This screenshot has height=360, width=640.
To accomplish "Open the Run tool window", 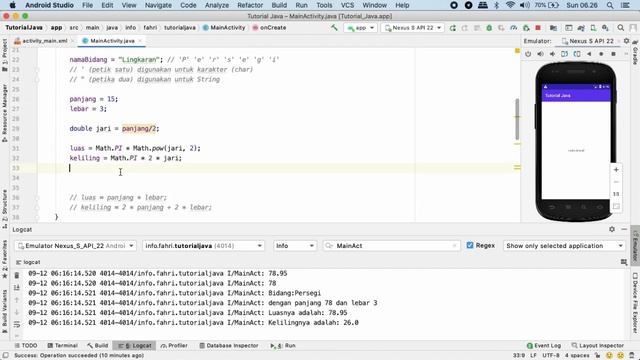I will (x=283, y=345).
